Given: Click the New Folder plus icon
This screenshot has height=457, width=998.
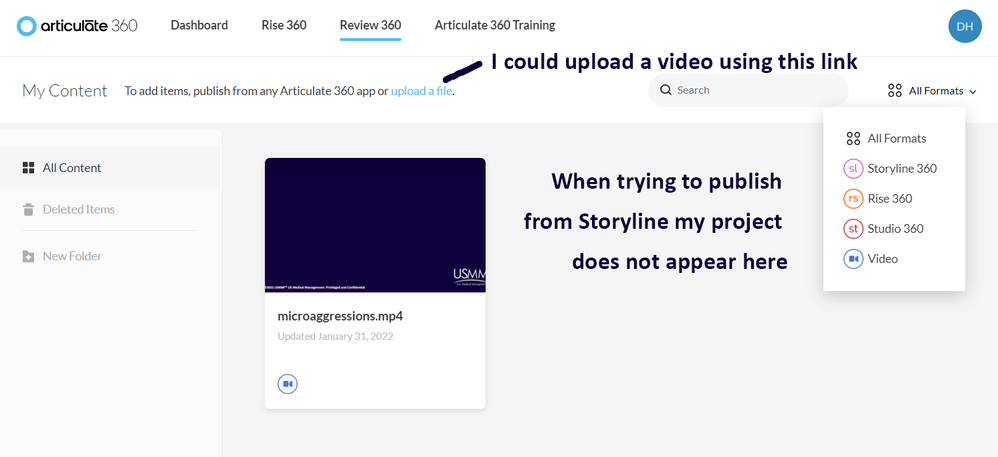Looking at the screenshot, I should [x=28, y=257].
